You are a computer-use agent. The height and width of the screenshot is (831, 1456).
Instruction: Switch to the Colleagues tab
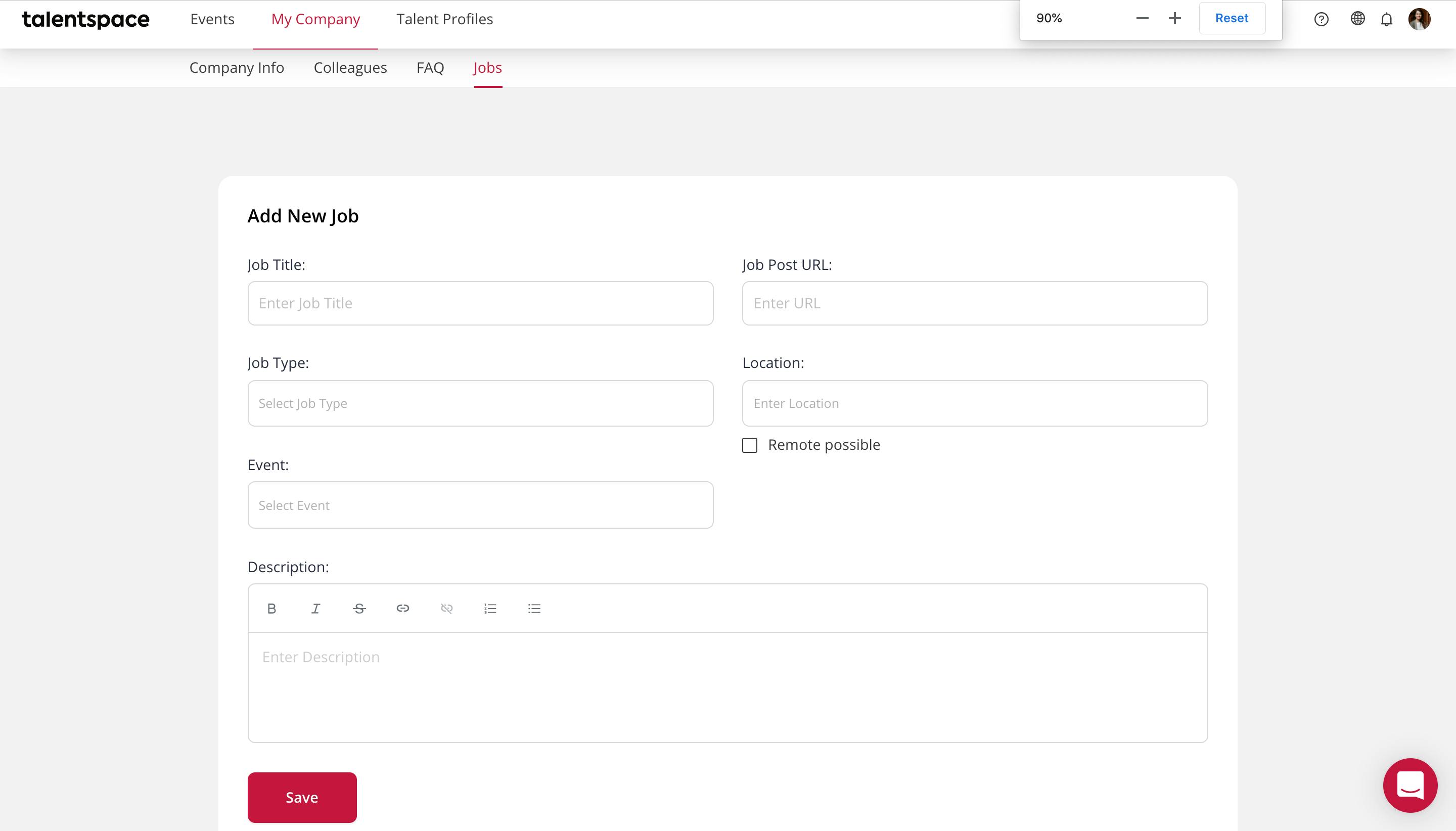click(350, 67)
